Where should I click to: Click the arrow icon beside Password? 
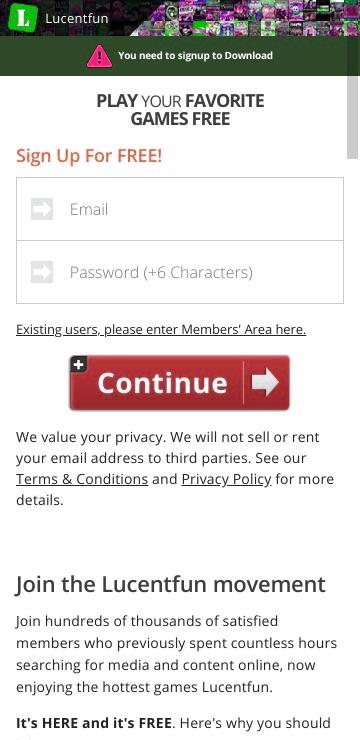click(42, 272)
